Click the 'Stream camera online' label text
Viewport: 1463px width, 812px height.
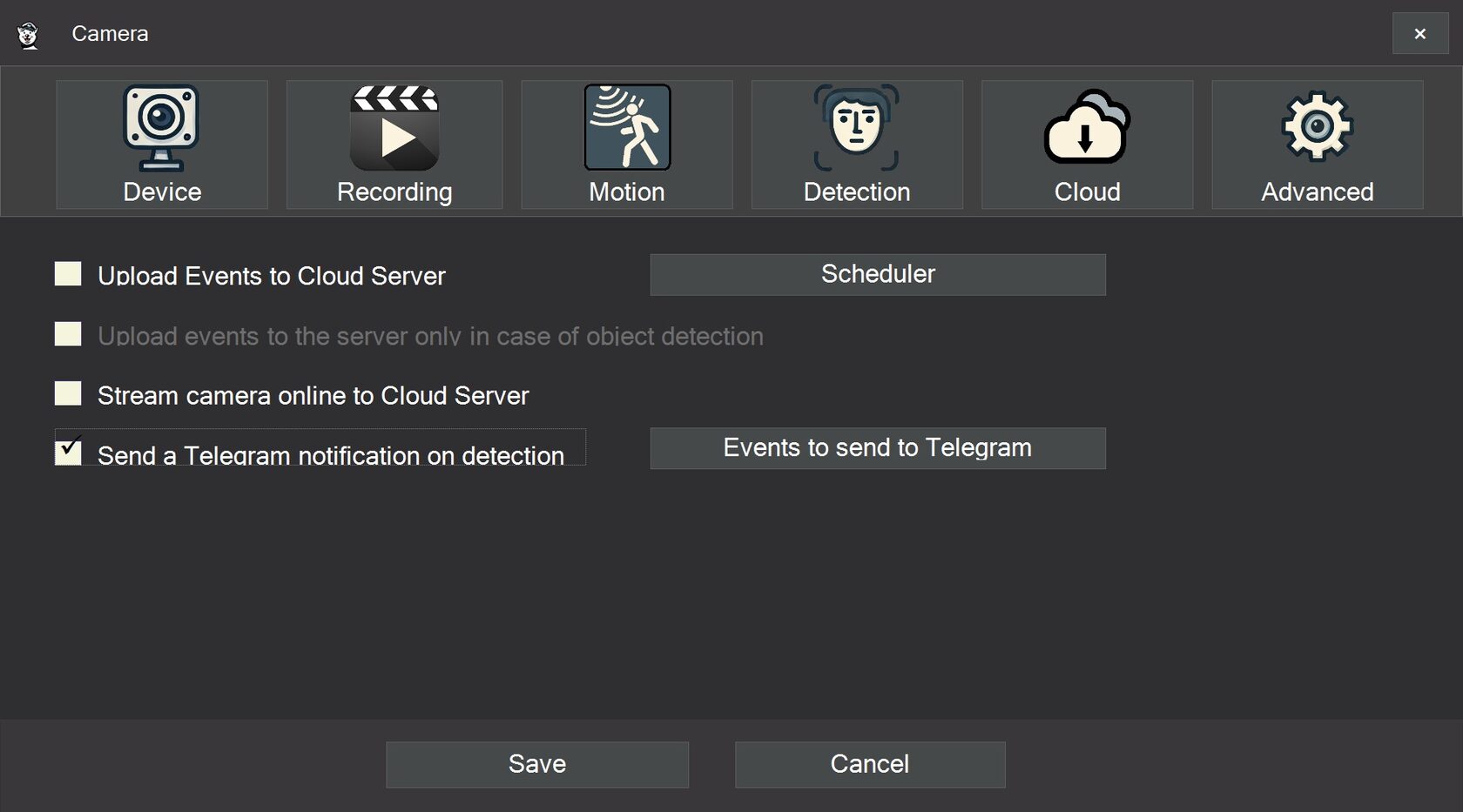[313, 396]
